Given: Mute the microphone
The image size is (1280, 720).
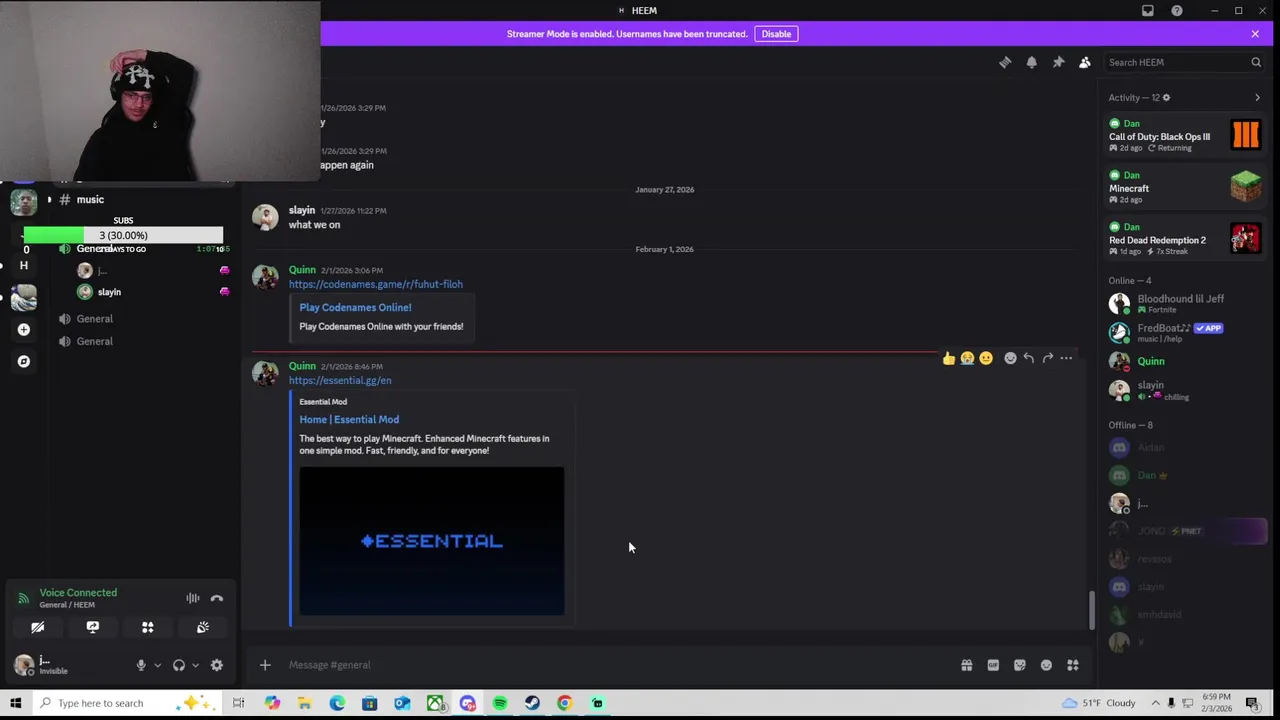Looking at the screenshot, I should tap(141, 665).
